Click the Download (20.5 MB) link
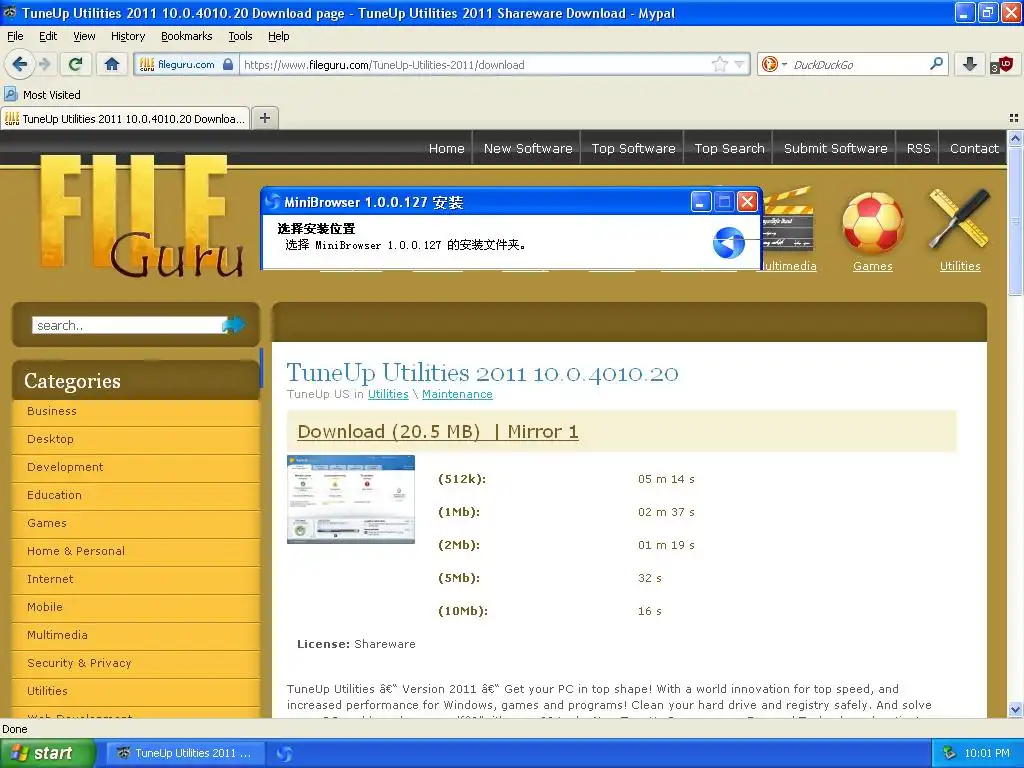The image size is (1024, 768). (x=389, y=432)
